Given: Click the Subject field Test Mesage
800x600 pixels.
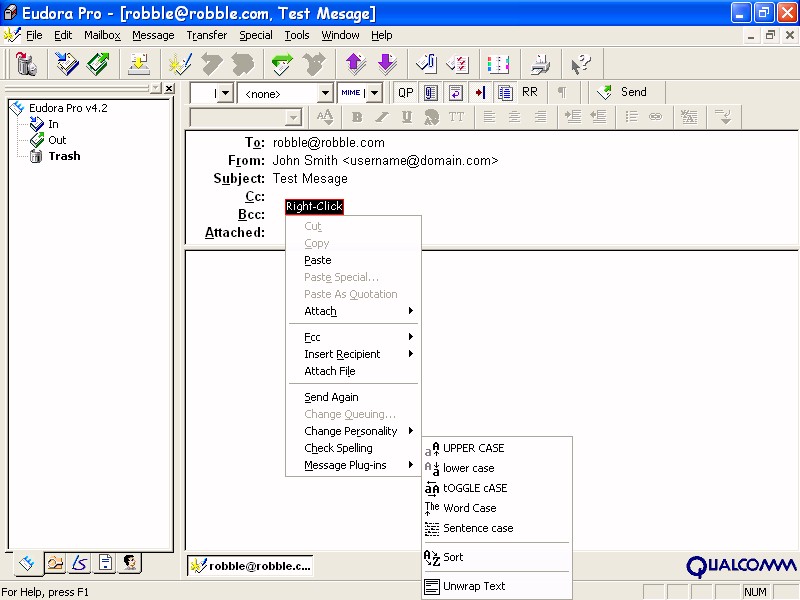Looking at the screenshot, I should 310,179.
